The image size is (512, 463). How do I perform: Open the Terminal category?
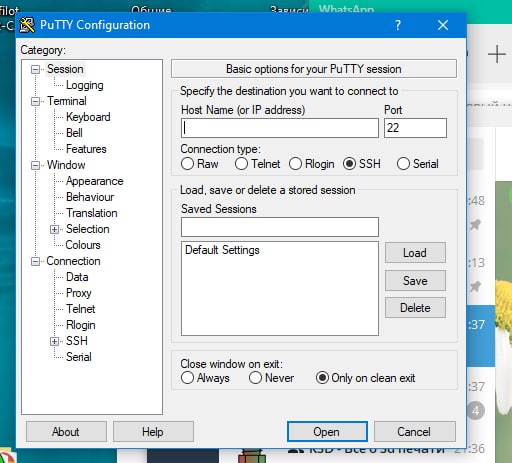(67, 101)
